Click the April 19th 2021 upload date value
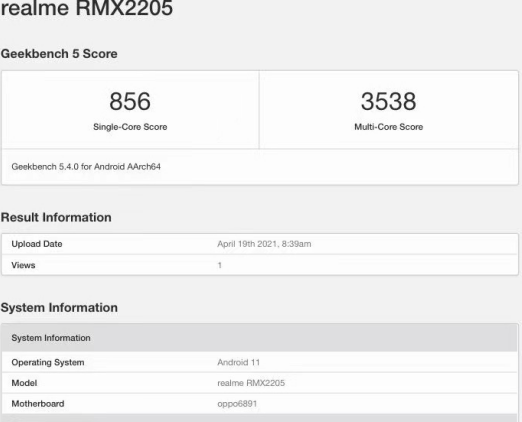The height and width of the screenshot is (422, 522). point(264,244)
